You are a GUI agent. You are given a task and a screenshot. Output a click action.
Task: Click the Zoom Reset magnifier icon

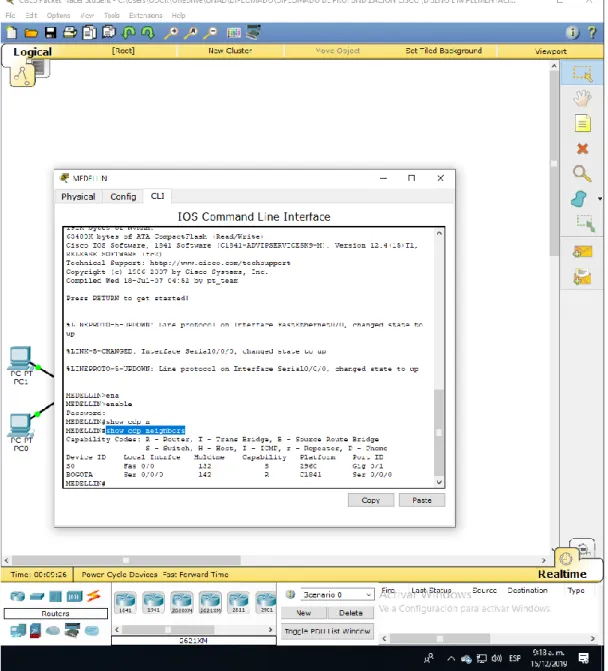(x=191, y=33)
